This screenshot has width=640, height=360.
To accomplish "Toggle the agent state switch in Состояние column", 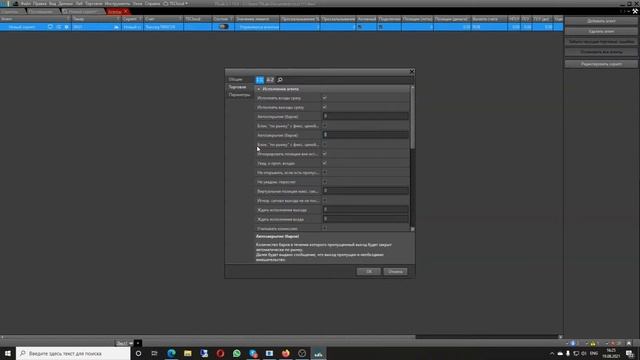I will 223,27.
